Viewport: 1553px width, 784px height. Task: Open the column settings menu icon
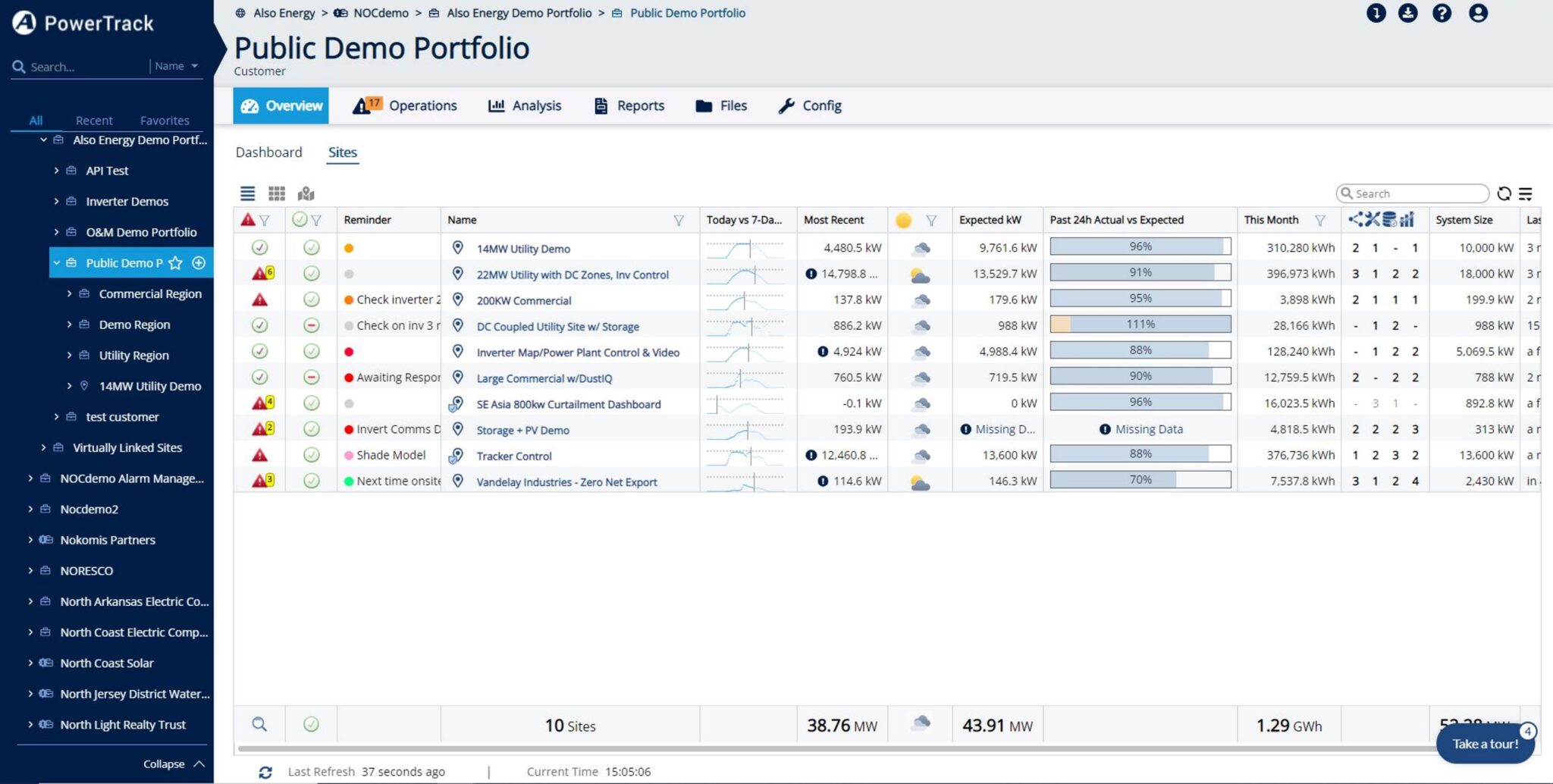1526,194
